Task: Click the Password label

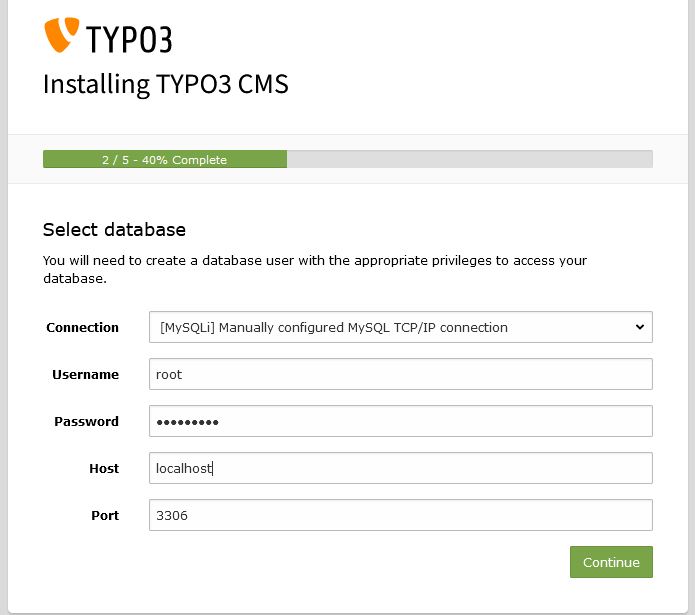Action: tap(86, 421)
